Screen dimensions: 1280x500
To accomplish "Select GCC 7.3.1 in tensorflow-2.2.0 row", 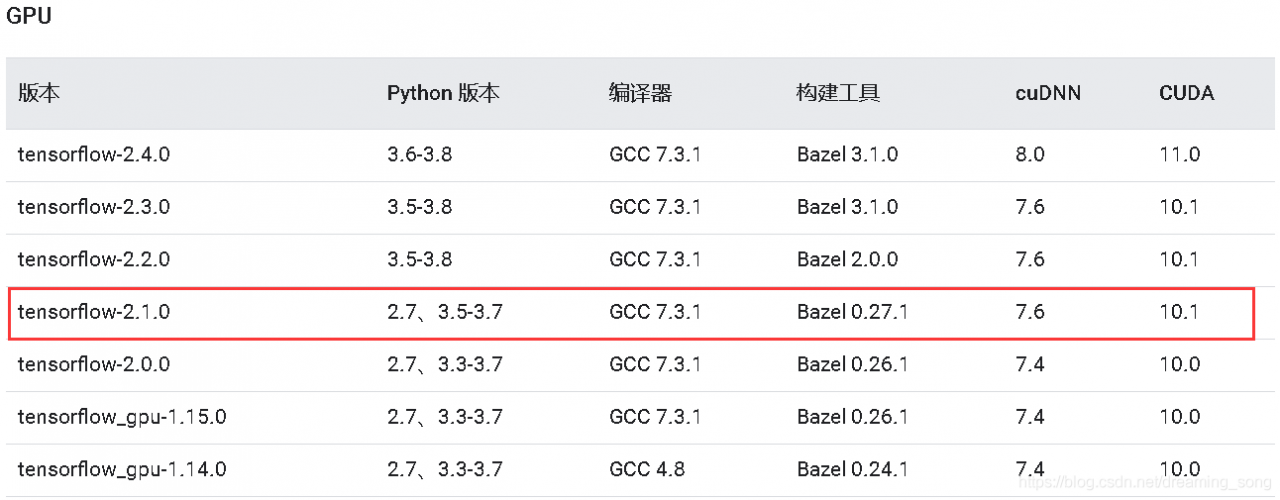I will pos(655,259).
